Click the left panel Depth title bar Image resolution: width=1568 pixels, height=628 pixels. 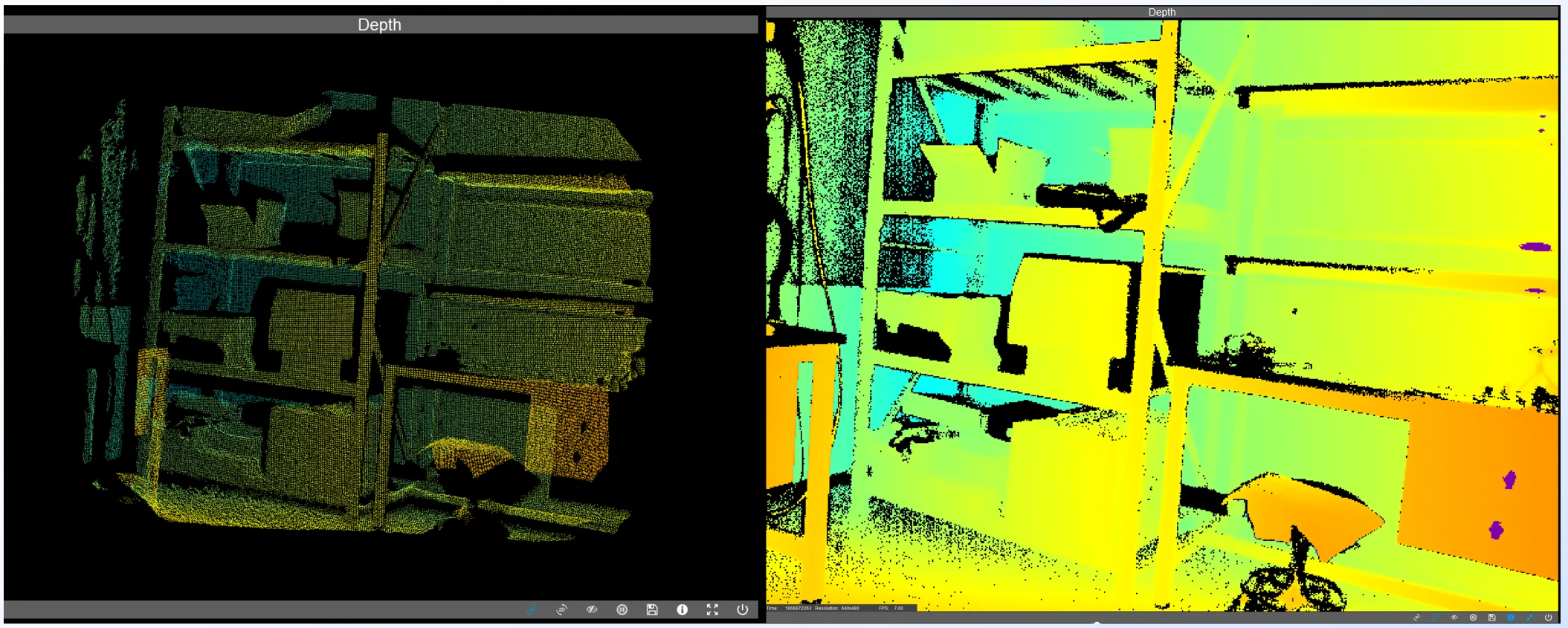tap(381, 25)
